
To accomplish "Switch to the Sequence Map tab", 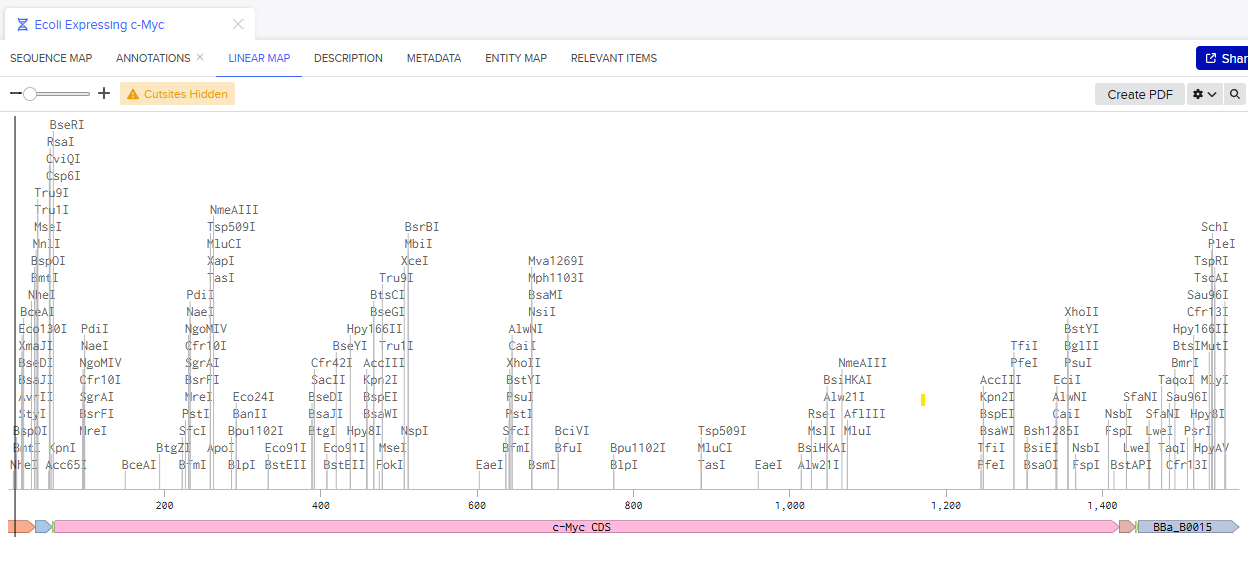I will click(51, 58).
